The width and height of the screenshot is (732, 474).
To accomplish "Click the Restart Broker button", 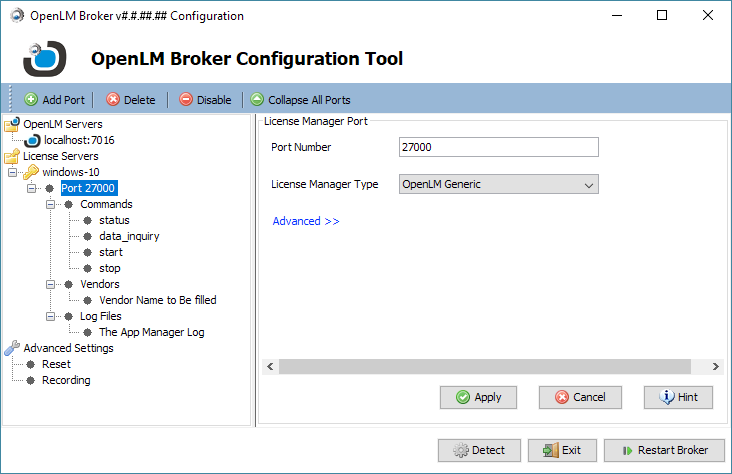I will 664,450.
